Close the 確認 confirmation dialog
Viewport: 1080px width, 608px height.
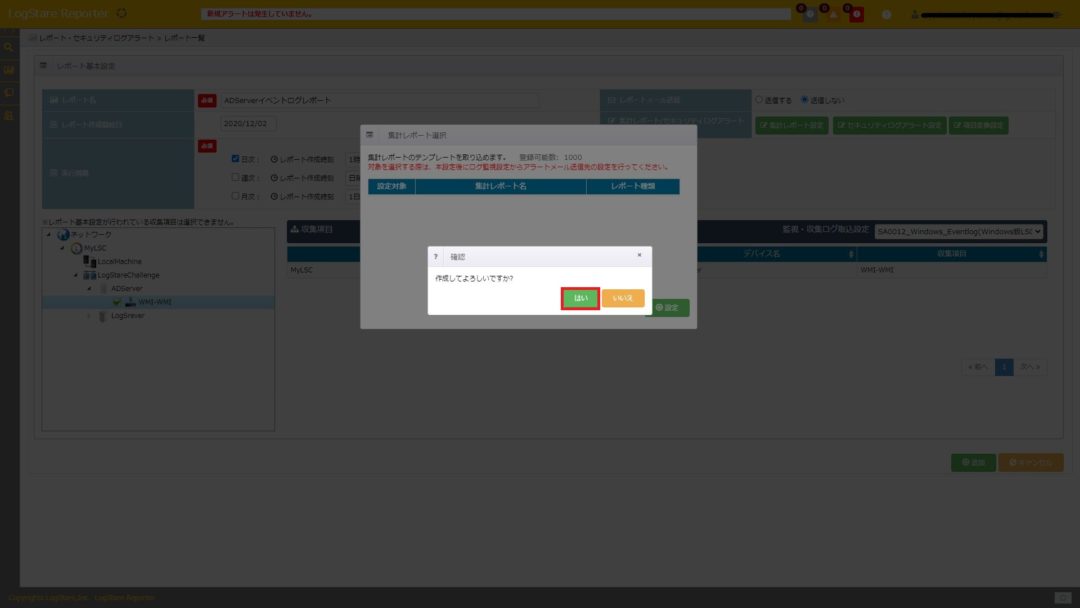[x=639, y=255]
